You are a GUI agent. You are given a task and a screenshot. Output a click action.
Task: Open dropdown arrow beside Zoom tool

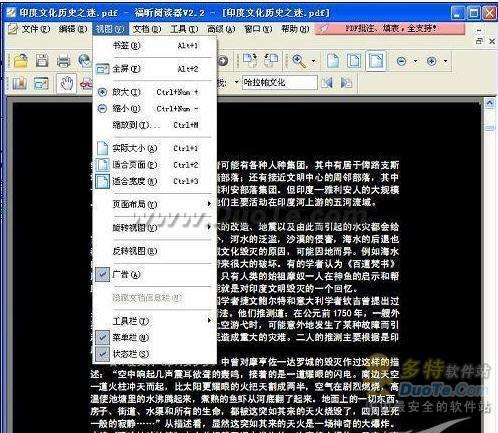(313, 61)
